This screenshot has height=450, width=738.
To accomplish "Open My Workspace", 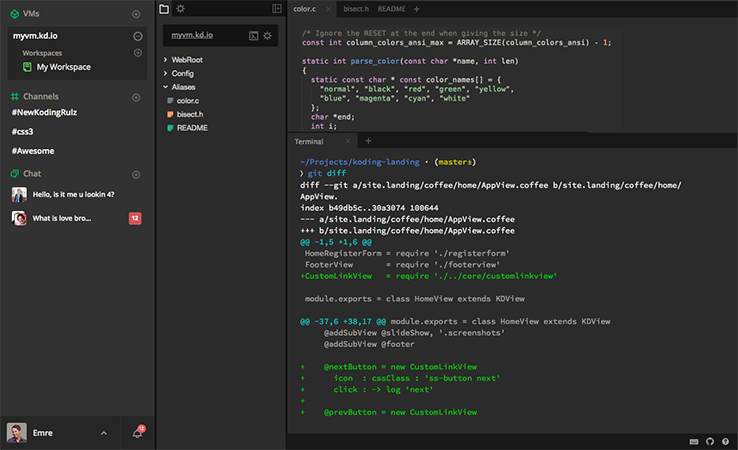I will coord(63,67).
